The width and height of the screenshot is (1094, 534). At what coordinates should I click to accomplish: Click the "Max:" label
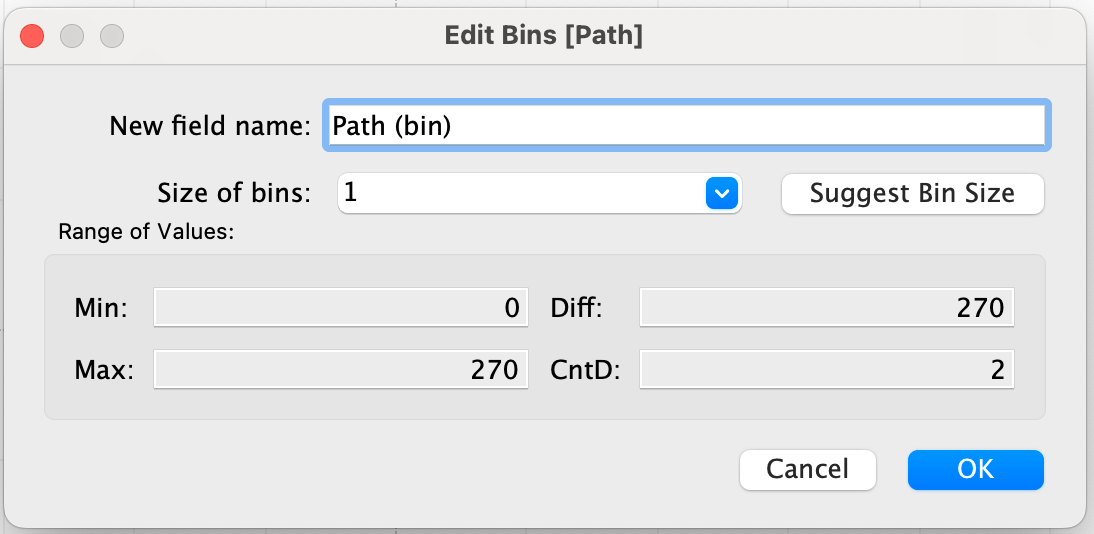pos(103,371)
